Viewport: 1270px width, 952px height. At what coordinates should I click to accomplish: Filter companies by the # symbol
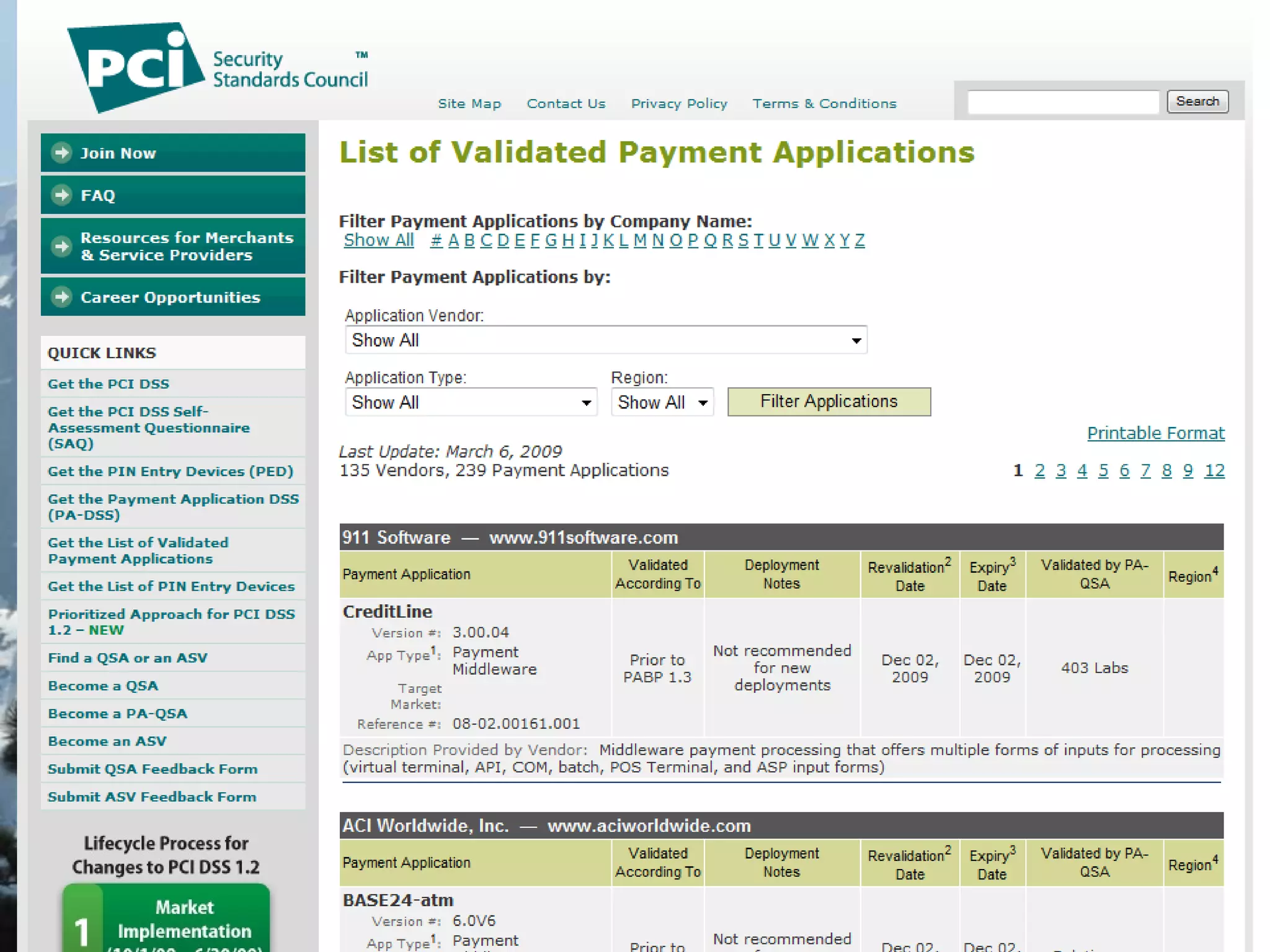click(x=437, y=240)
